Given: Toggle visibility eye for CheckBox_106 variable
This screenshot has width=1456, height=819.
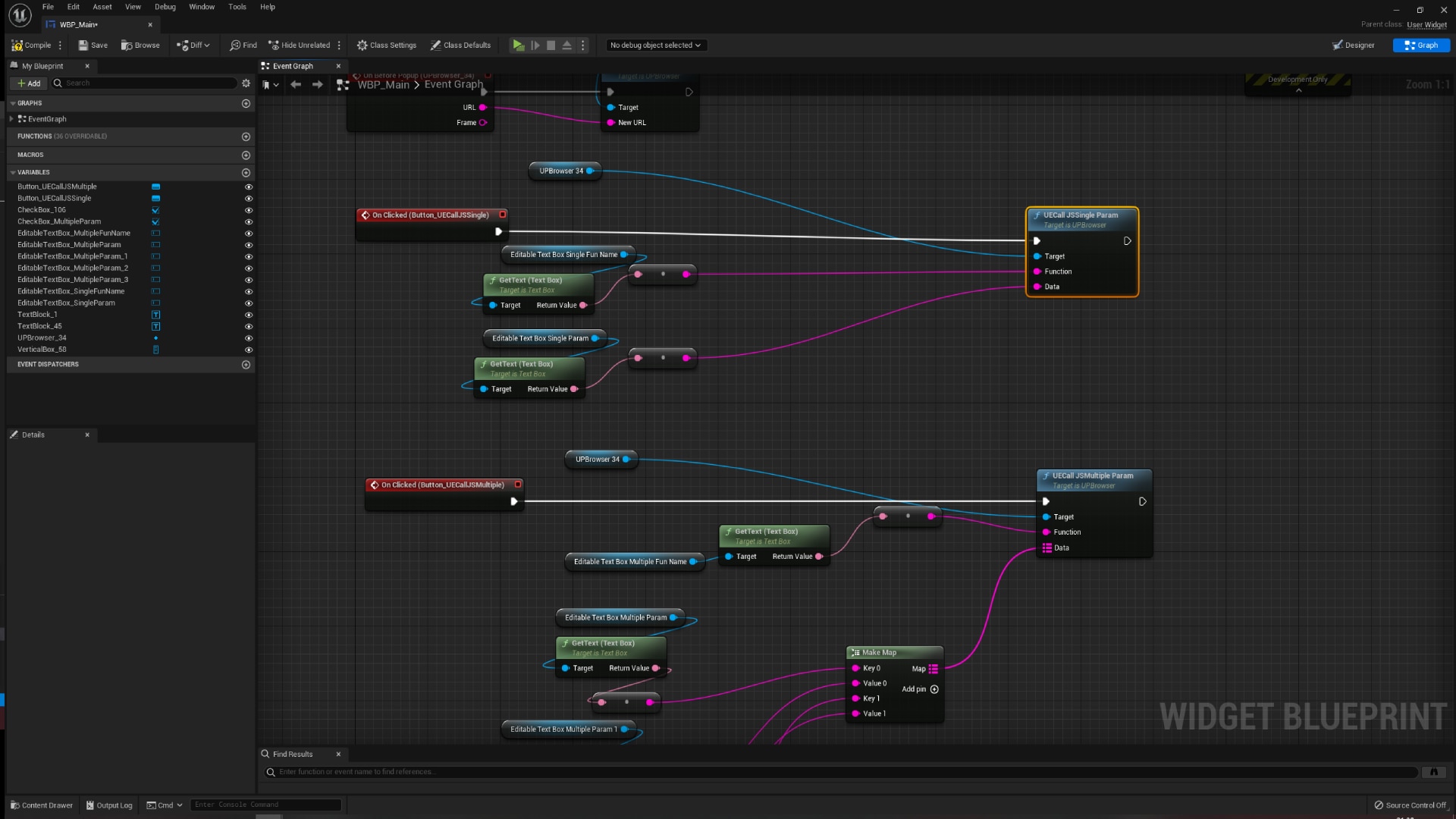Looking at the screenshot, I should click(248, 210).
